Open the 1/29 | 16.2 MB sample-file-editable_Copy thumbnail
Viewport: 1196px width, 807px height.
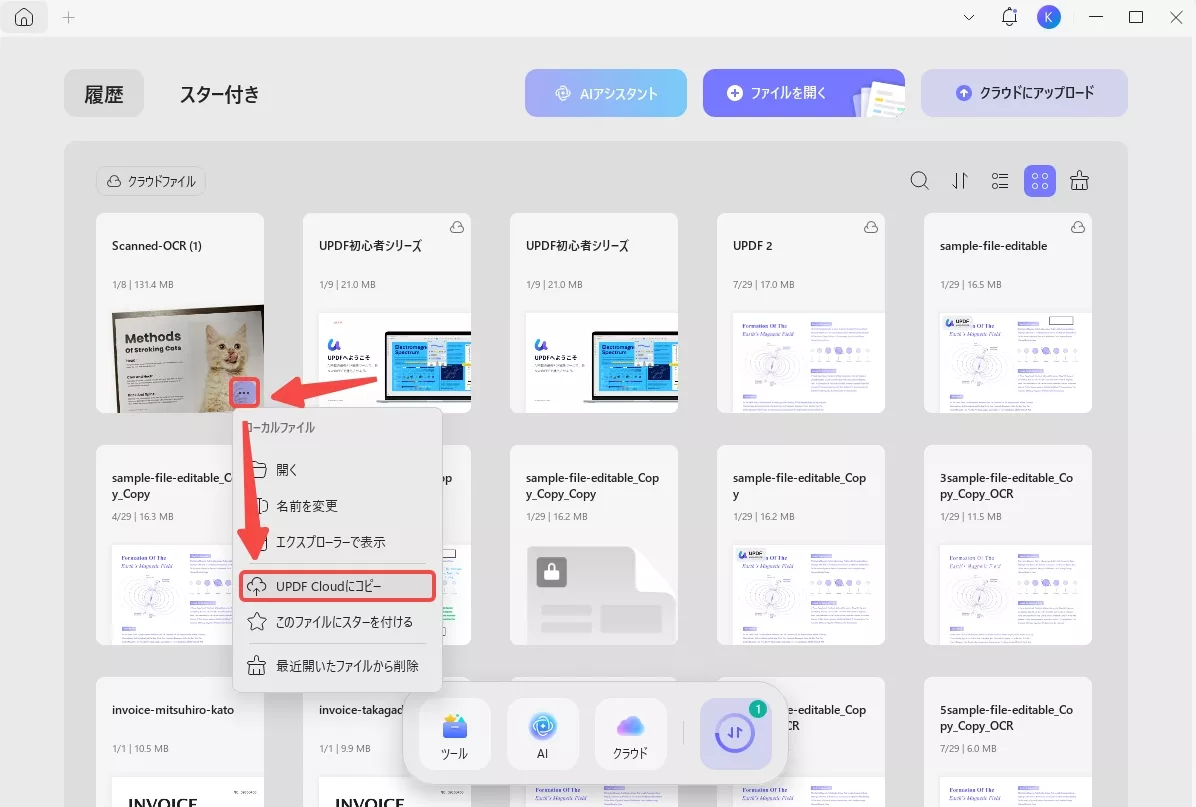click(809, 595)
